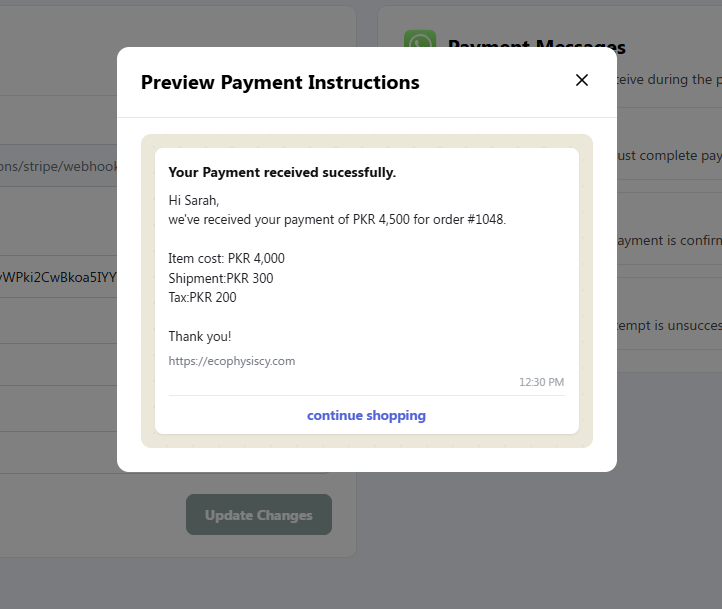Select the 'ust complete pay' message row
The height and width of the screenshot is (609, 722).
670,156
